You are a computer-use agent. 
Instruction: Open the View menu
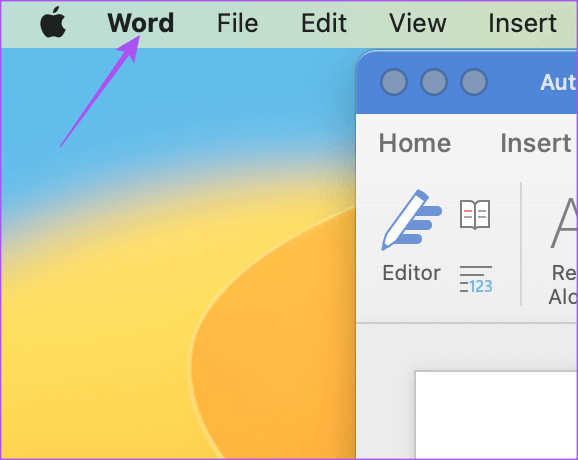click(x=418, y=23)
